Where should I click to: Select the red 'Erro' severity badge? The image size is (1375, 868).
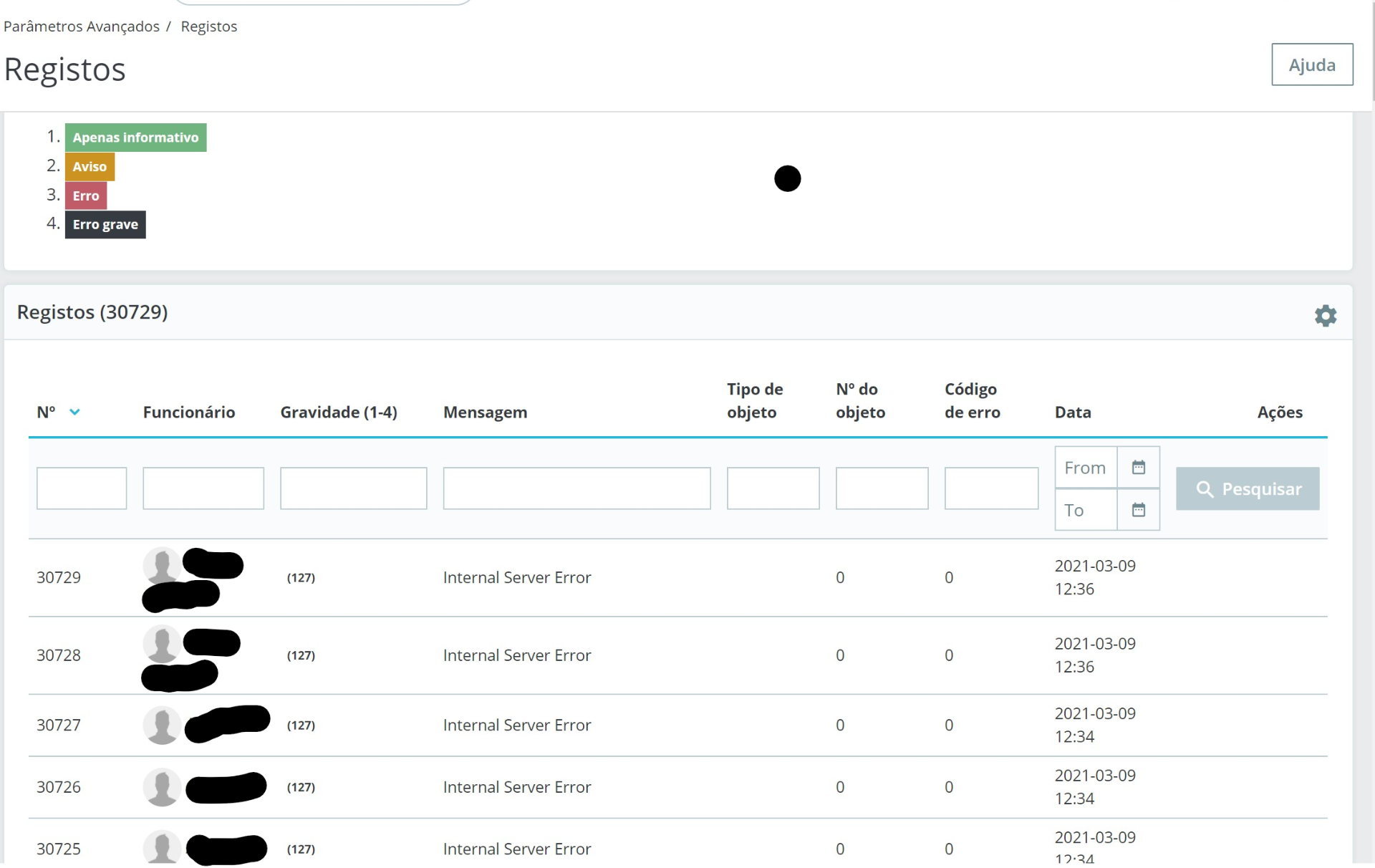pos(86,195)
